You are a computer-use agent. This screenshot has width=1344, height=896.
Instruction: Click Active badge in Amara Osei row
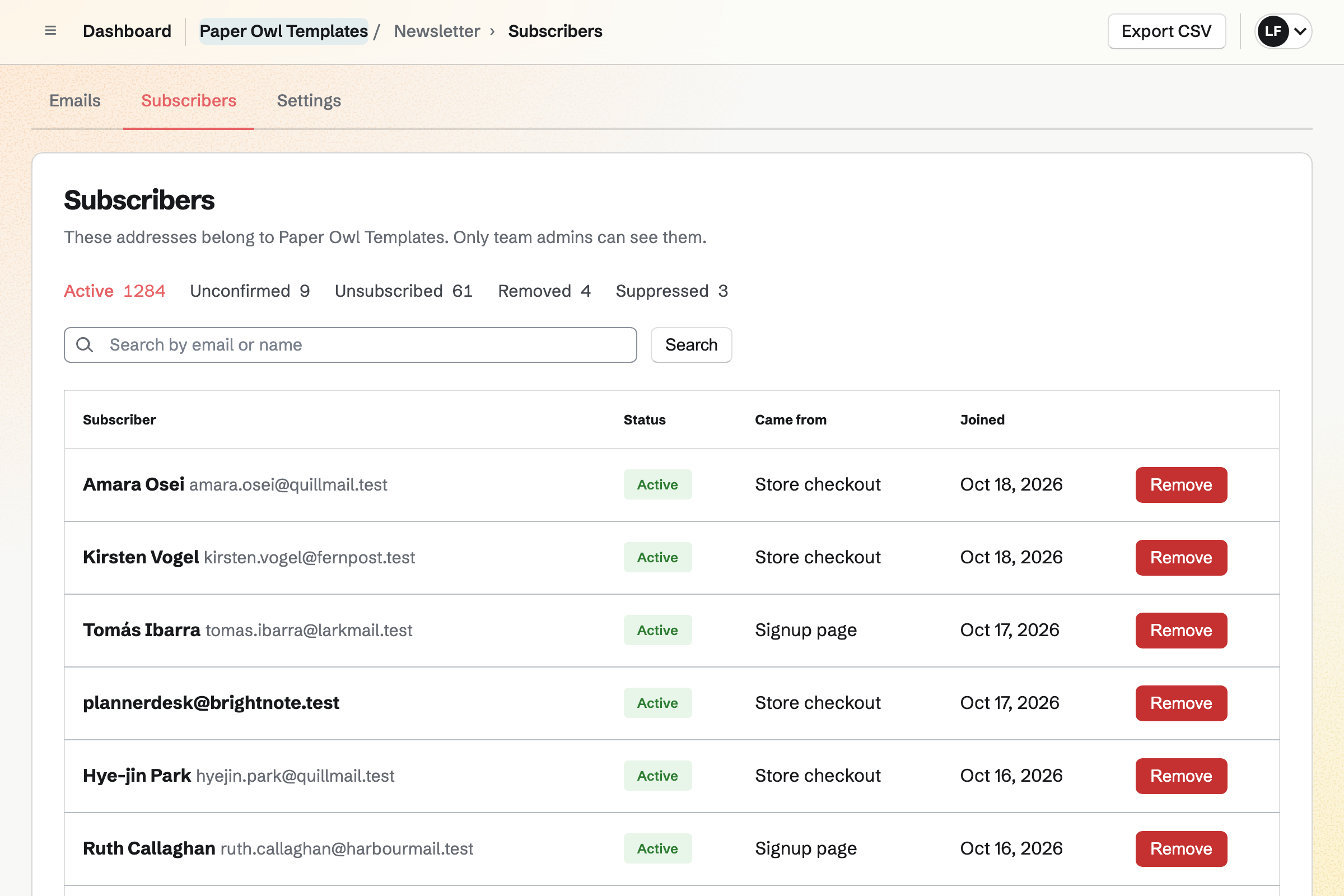pyautogui.click(x=657, y=484)
